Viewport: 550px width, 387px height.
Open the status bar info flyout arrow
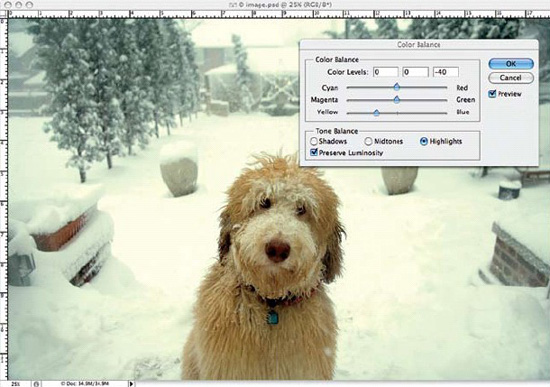pyautogui.click(x=131, y=384)
